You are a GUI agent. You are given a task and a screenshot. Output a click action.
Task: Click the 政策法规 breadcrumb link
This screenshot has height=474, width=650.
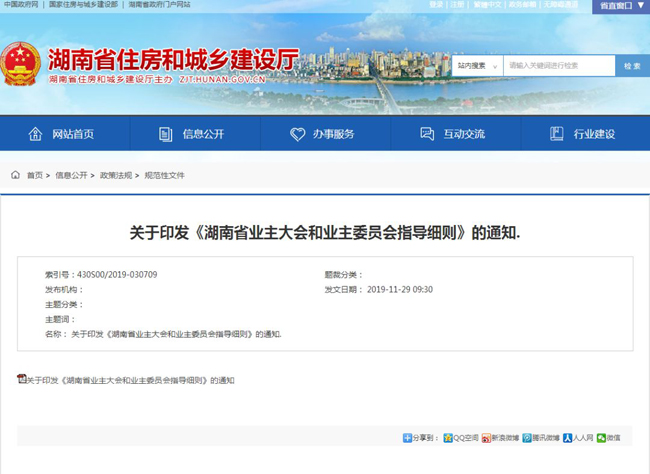(116, 175)
